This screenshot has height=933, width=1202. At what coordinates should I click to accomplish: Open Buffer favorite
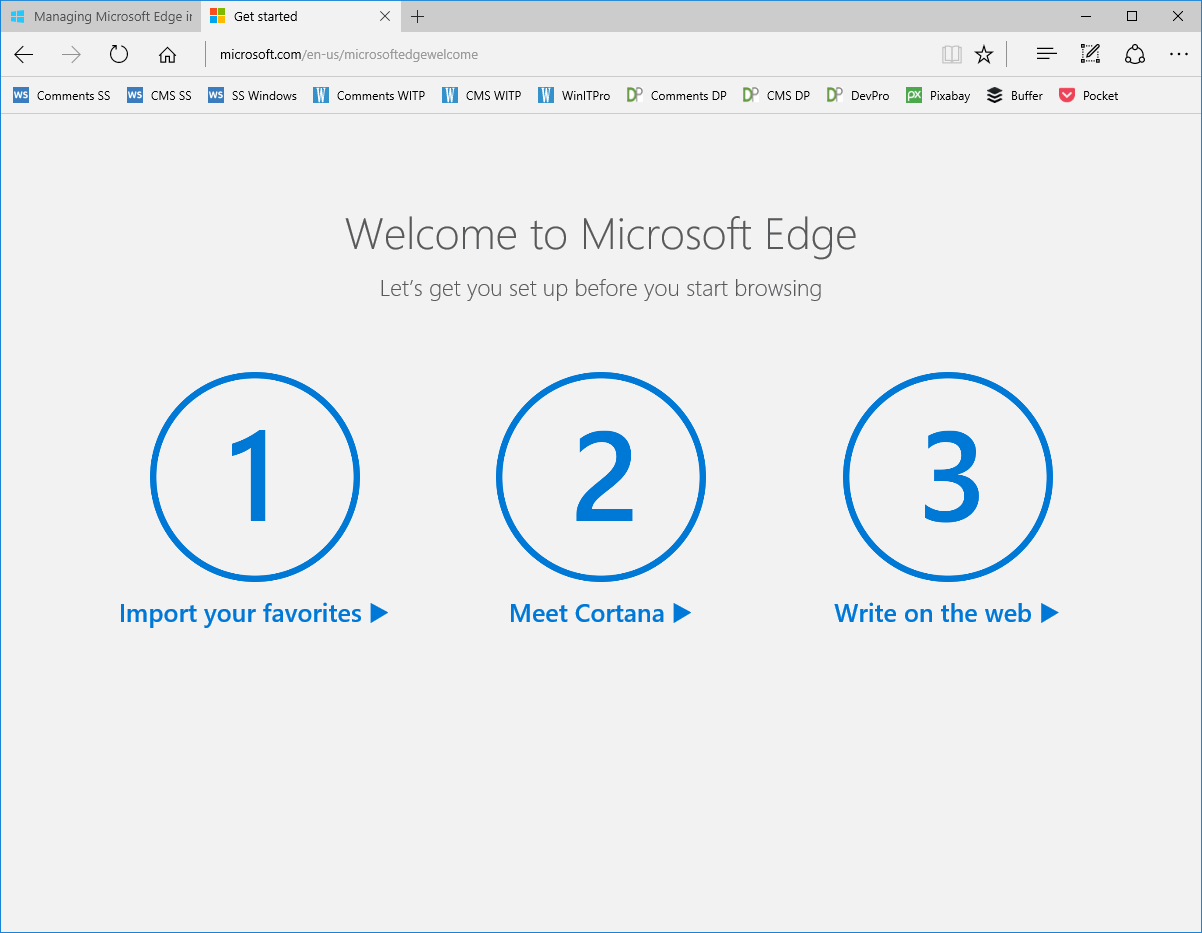pos(1014,96)
